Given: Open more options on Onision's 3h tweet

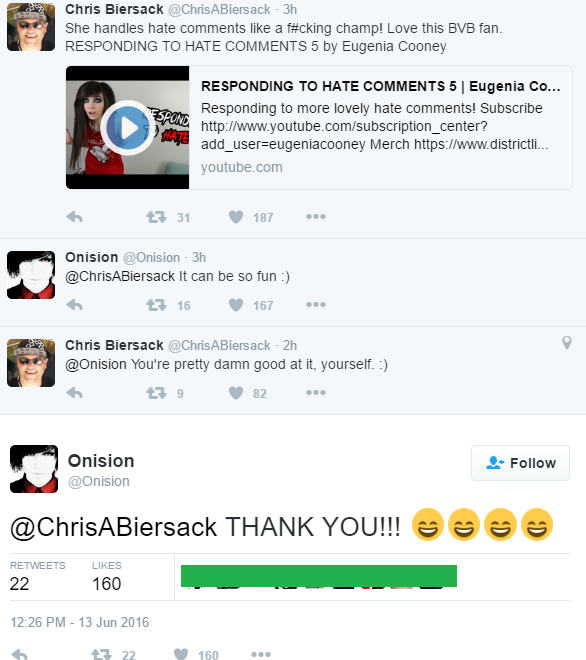Looking at the screenshot, I should (x=316, y=304).
